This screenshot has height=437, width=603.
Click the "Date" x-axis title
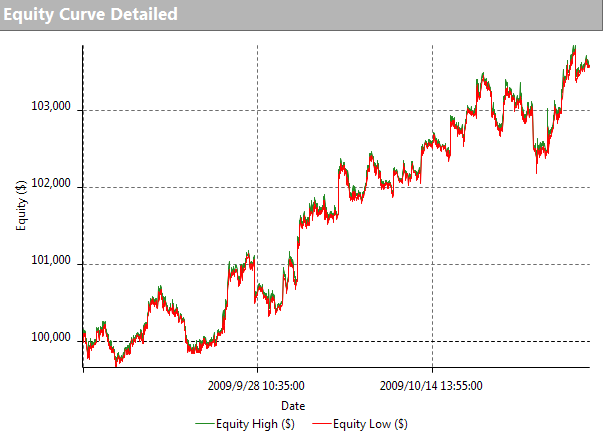pos(293,406)
